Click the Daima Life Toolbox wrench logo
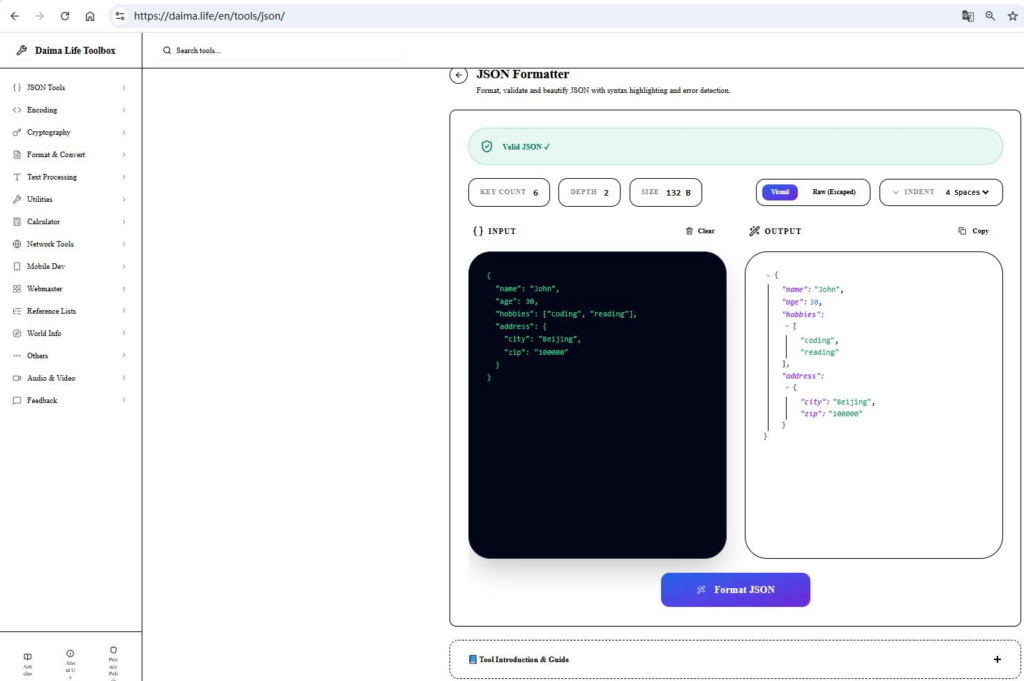1024x681 pixels. [22, 50]
